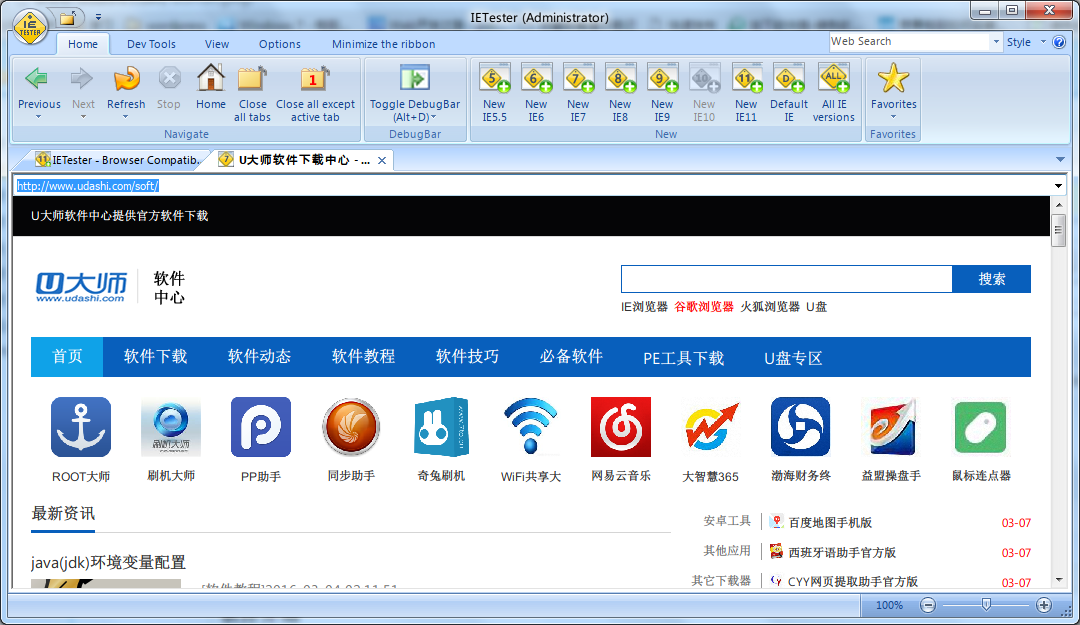This screenshot has width=1080, height=625.
Task: Click the ROOT大师 download icon
Action: tap(81, 427)
